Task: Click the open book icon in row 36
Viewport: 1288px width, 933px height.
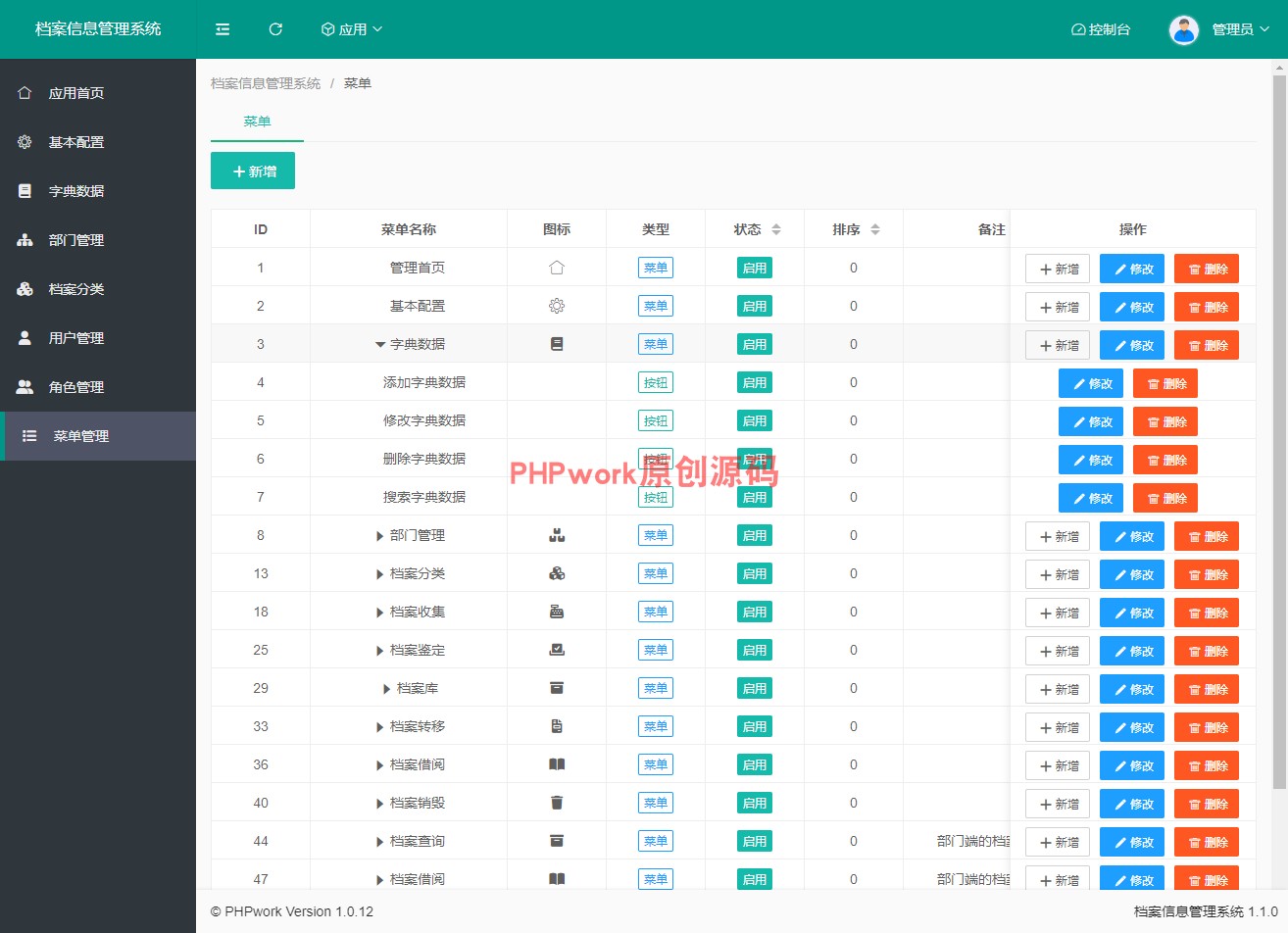Action: [557, 764]
